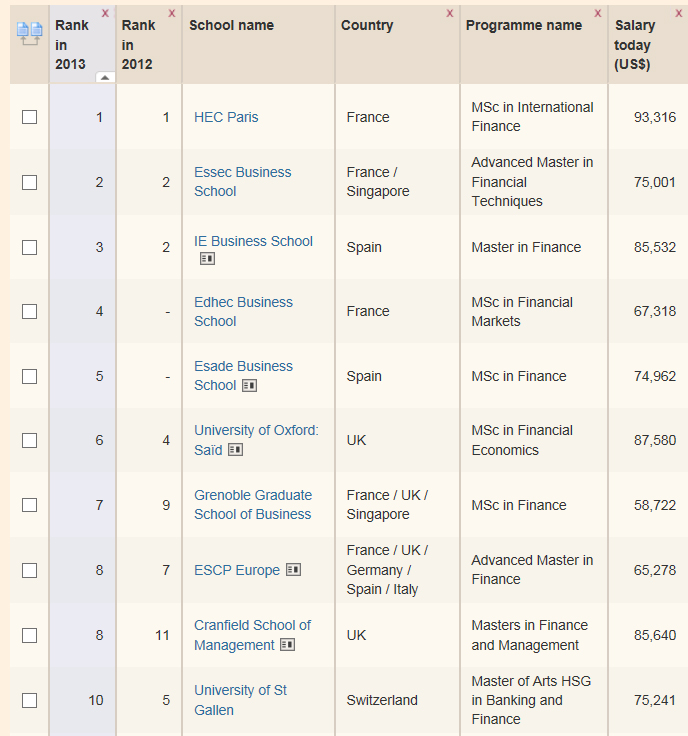The height and width of the screenshot is (736, 688).
Task: Open Cranfield School of Management link
Action: click(x=252, y=635)
